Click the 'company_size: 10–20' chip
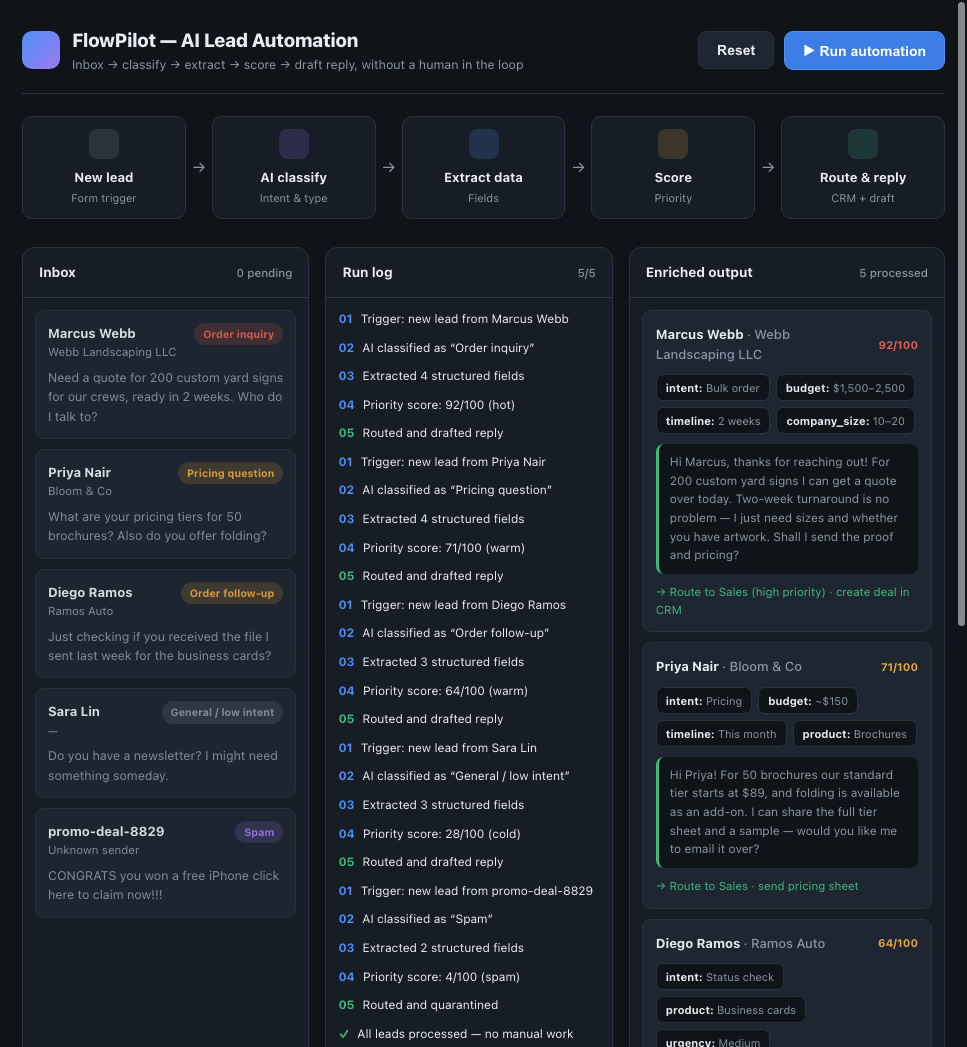The height and width of the screenshot is (1047, 967). tap(845, 421)
